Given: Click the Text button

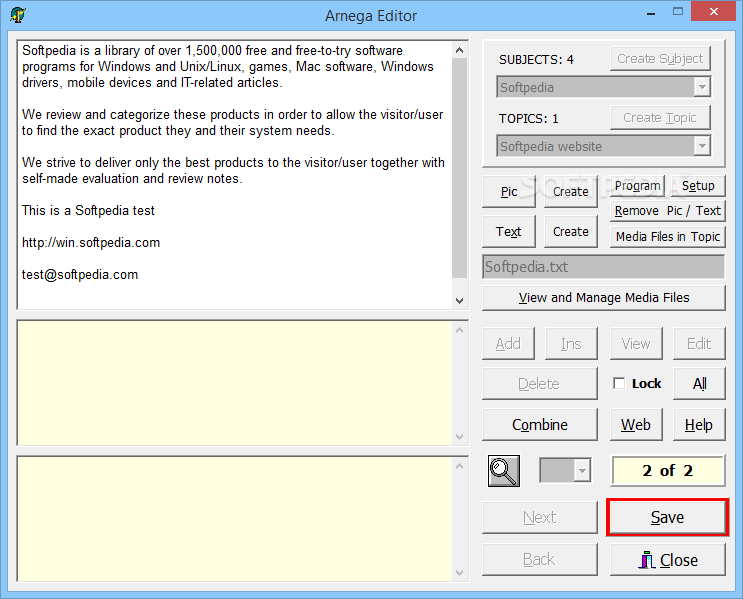Looking at the screenshot, I should click(509, 232).
